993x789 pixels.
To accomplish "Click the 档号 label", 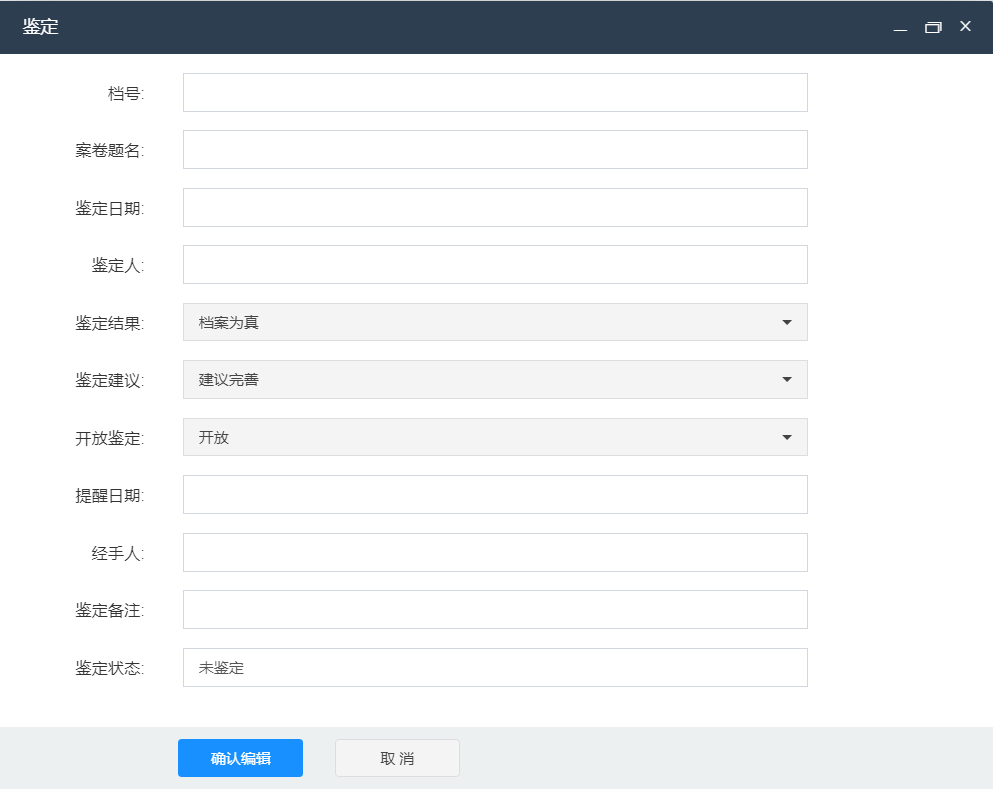I will pyautogui.click(x=126, y=93).
